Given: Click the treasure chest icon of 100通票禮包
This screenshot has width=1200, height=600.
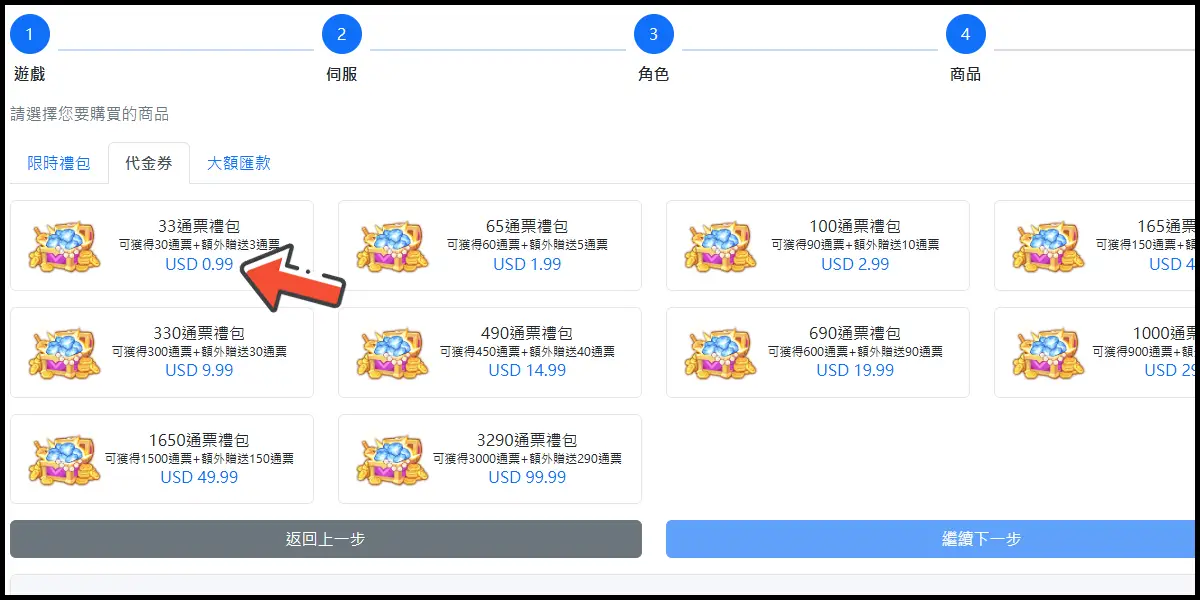Looking at the screenshot, I should click(718, 246).
